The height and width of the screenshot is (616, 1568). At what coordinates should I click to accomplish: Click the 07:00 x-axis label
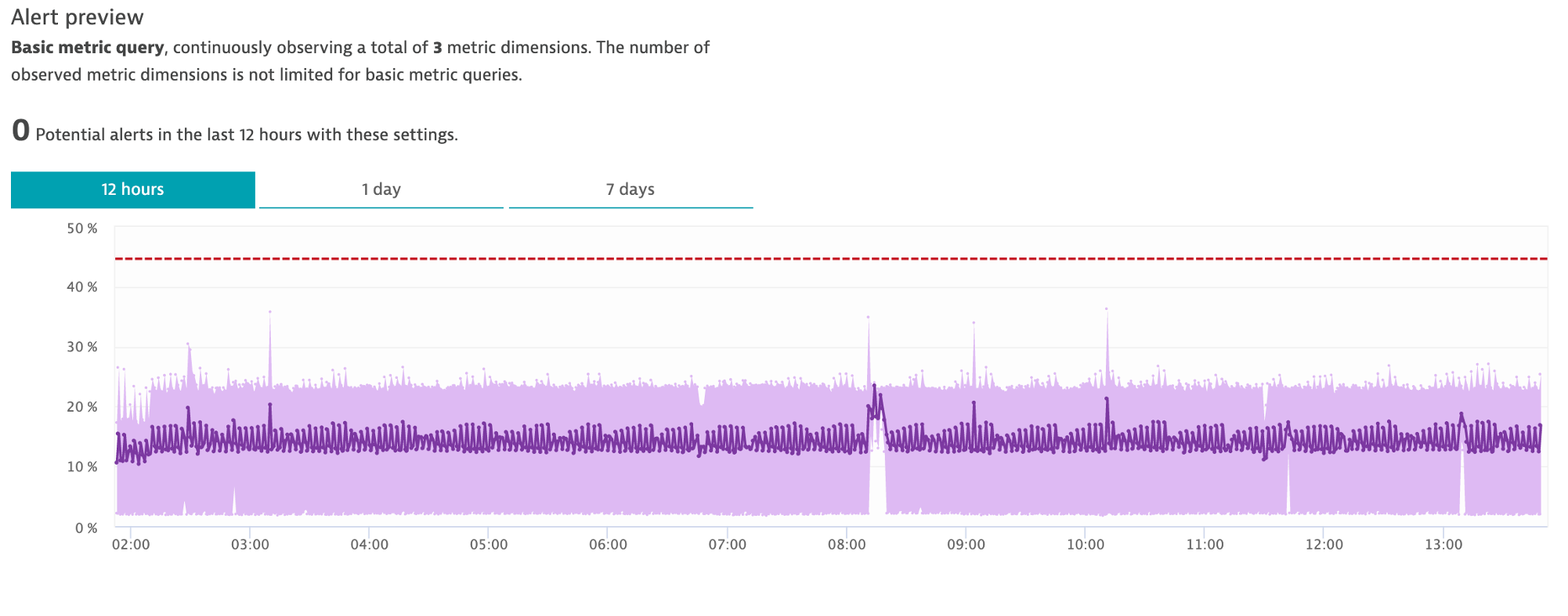pos(728,545)
